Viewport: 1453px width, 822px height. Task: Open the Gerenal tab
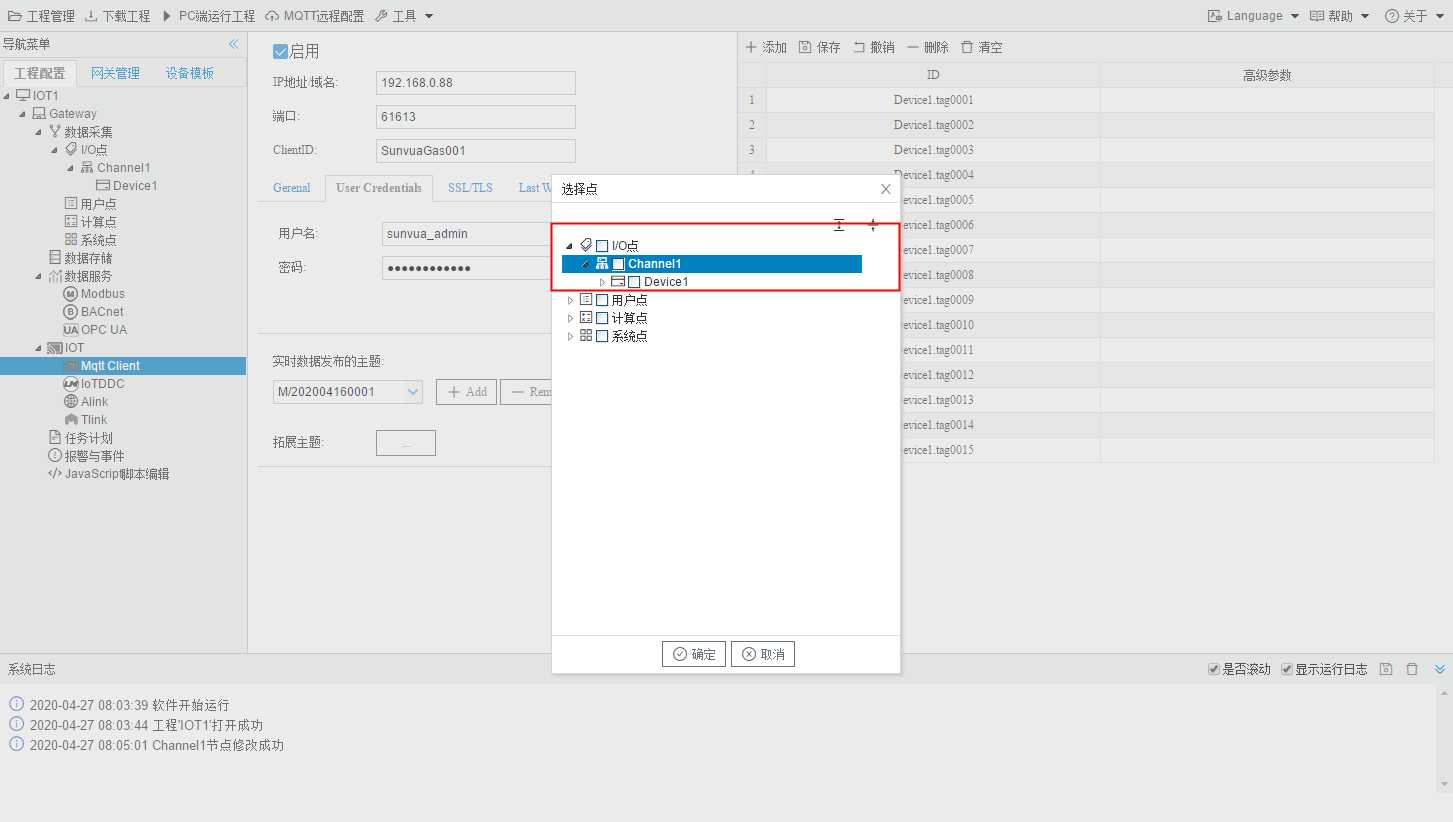click(x=292, y=188)
